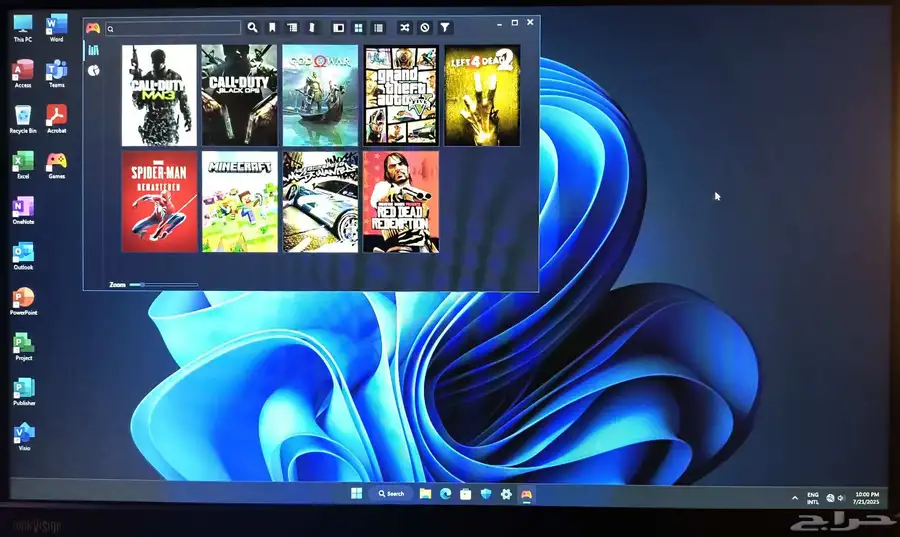
Task: Open the Statistics pie chart sidebar icon
Action: click(94, 71)
